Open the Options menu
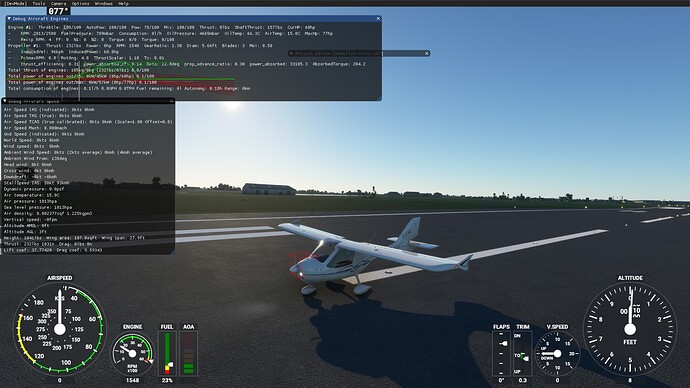 [x=81, y=3]
